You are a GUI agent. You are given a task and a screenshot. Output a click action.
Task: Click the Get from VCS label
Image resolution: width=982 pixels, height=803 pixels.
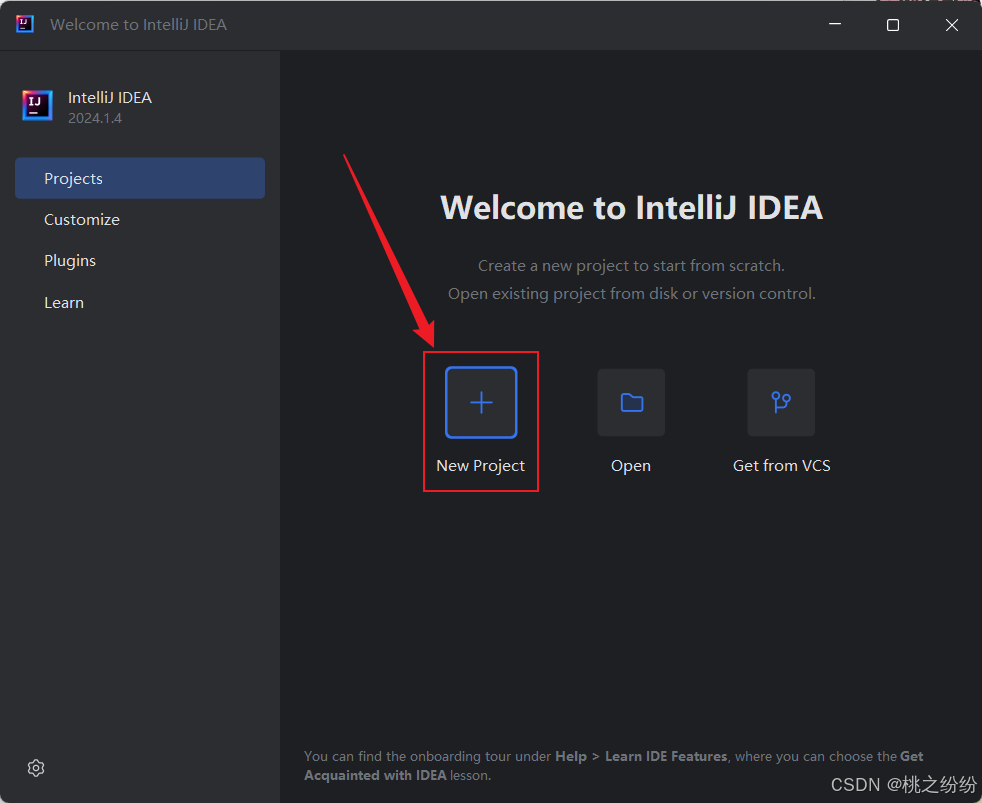point(782,466)
